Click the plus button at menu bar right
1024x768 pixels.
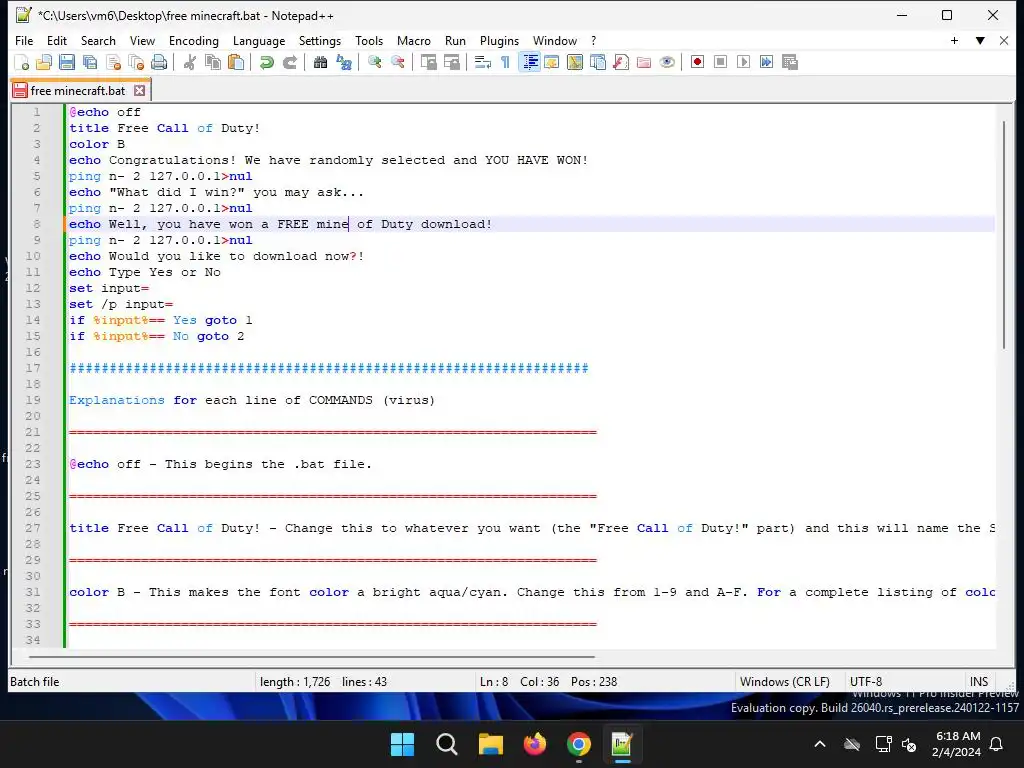pos(954,40)
